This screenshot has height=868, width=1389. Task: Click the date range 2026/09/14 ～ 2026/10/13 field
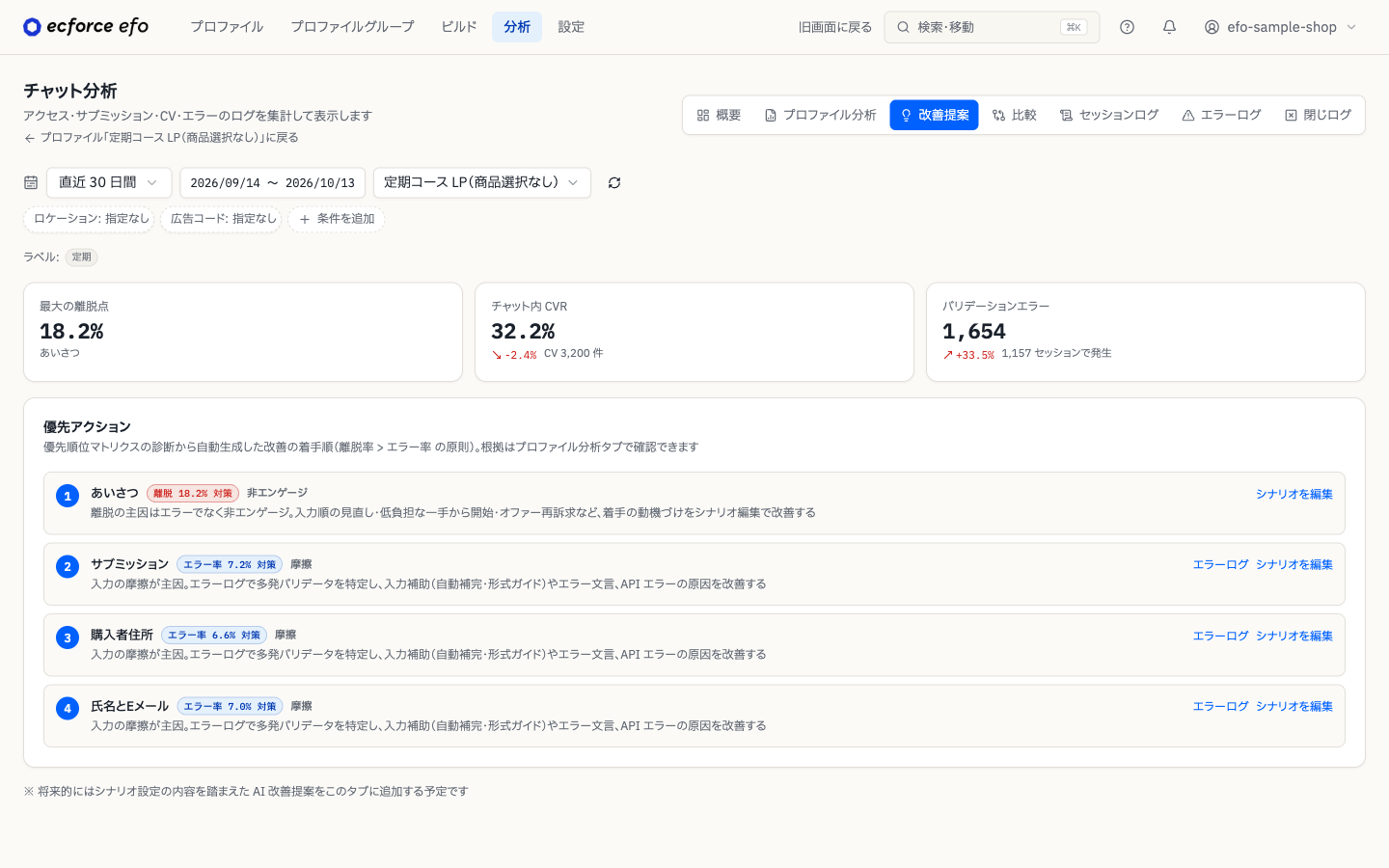(x=272, y=182)
